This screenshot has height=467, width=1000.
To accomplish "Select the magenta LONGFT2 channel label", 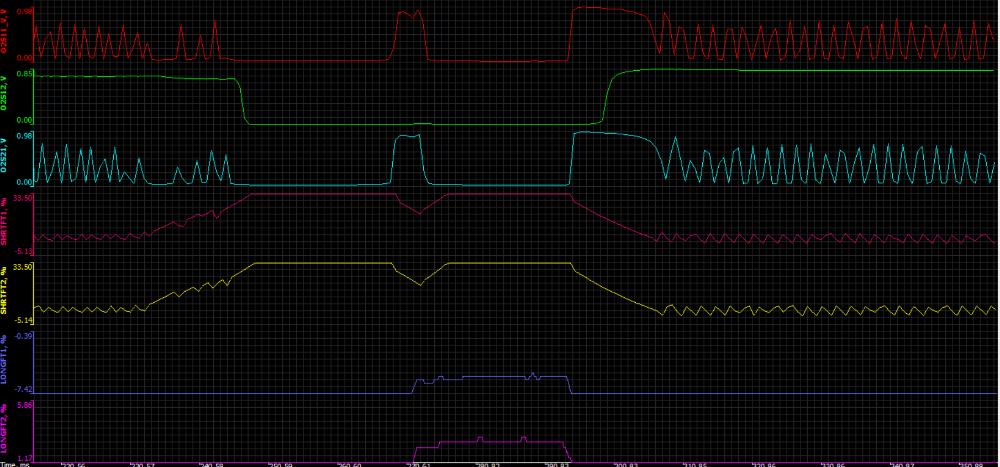I will tap(5, 429).
